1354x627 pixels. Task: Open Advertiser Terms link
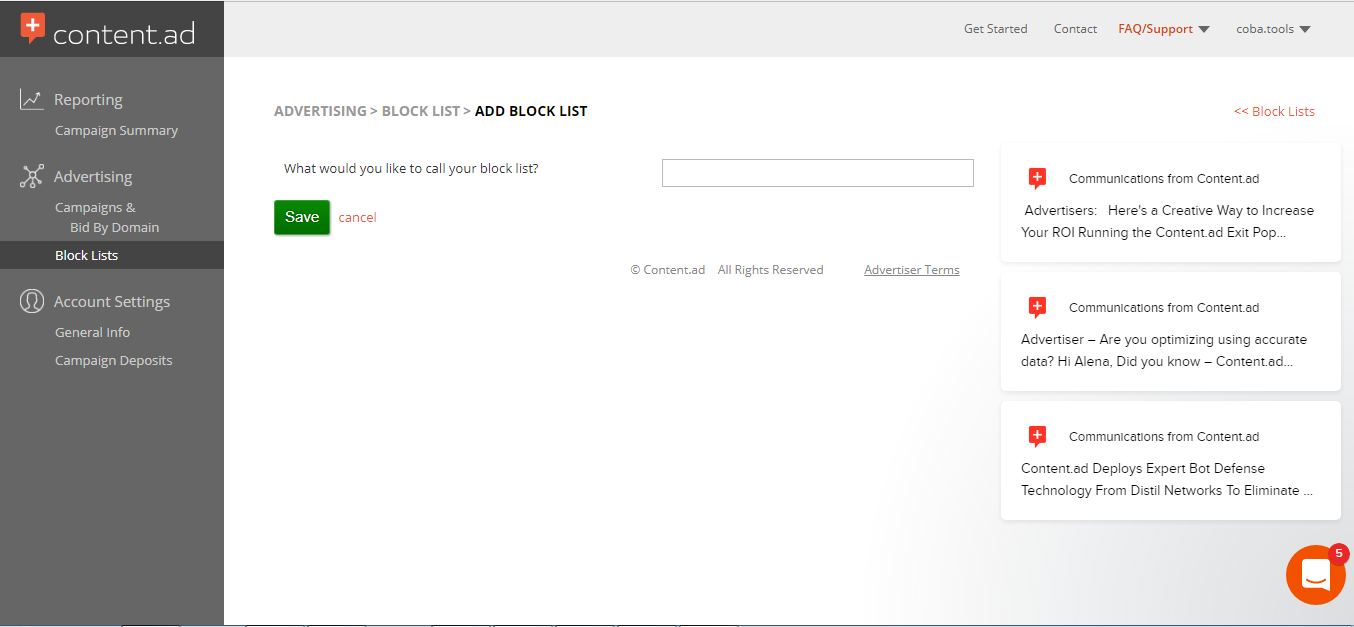point(911,270)
